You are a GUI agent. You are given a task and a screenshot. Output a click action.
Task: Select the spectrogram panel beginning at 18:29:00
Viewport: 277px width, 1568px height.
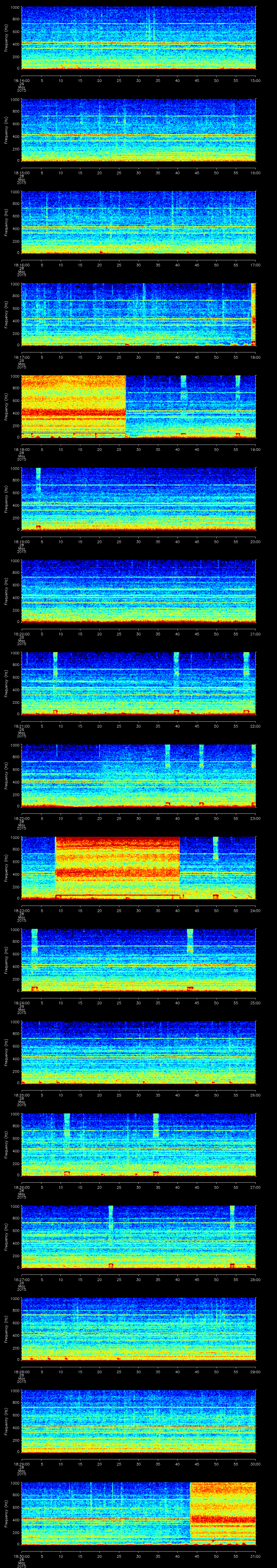(139, 1421)
